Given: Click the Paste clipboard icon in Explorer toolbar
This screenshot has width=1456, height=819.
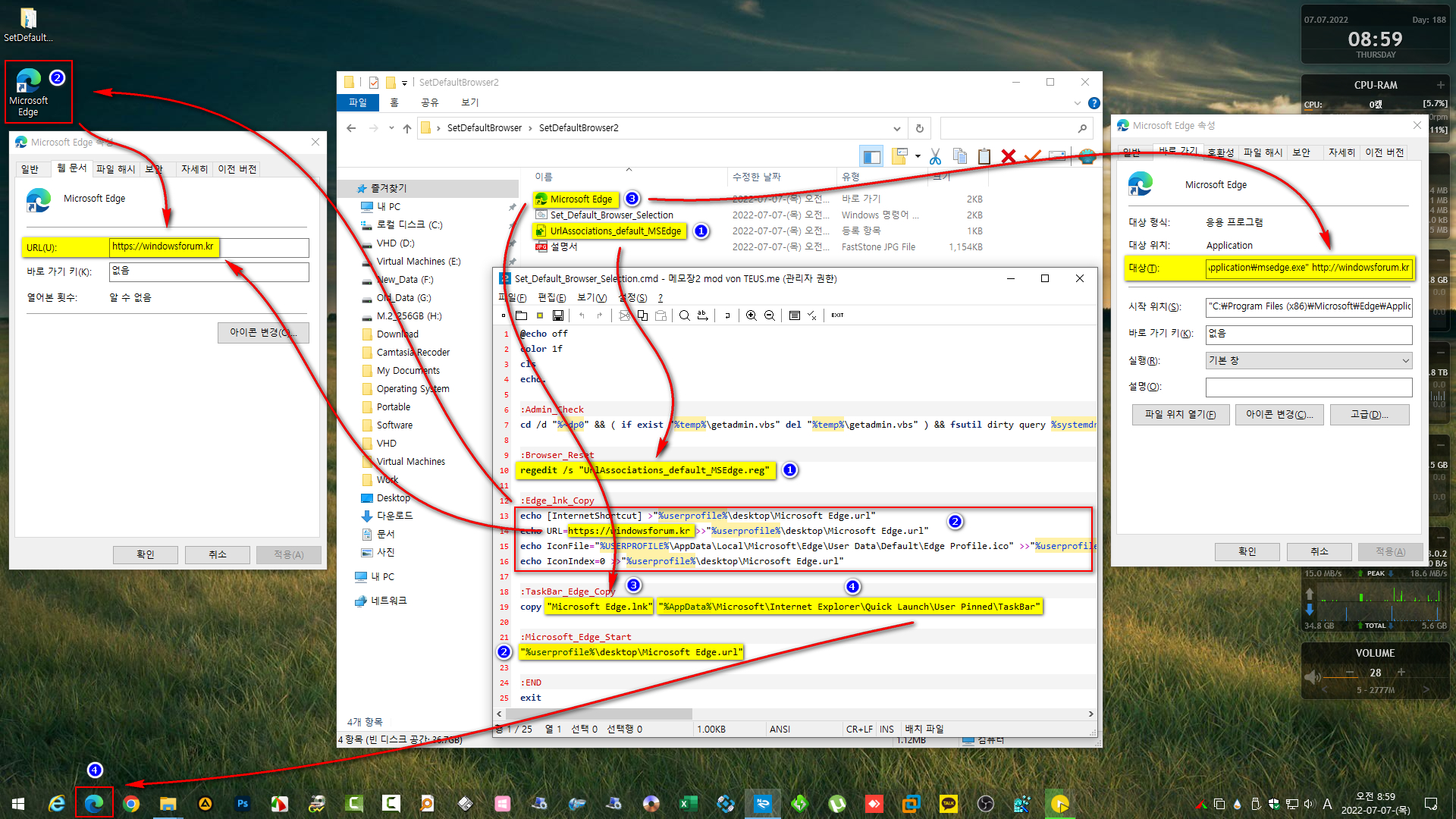Looking at the screenshot, I should [984, 156].
